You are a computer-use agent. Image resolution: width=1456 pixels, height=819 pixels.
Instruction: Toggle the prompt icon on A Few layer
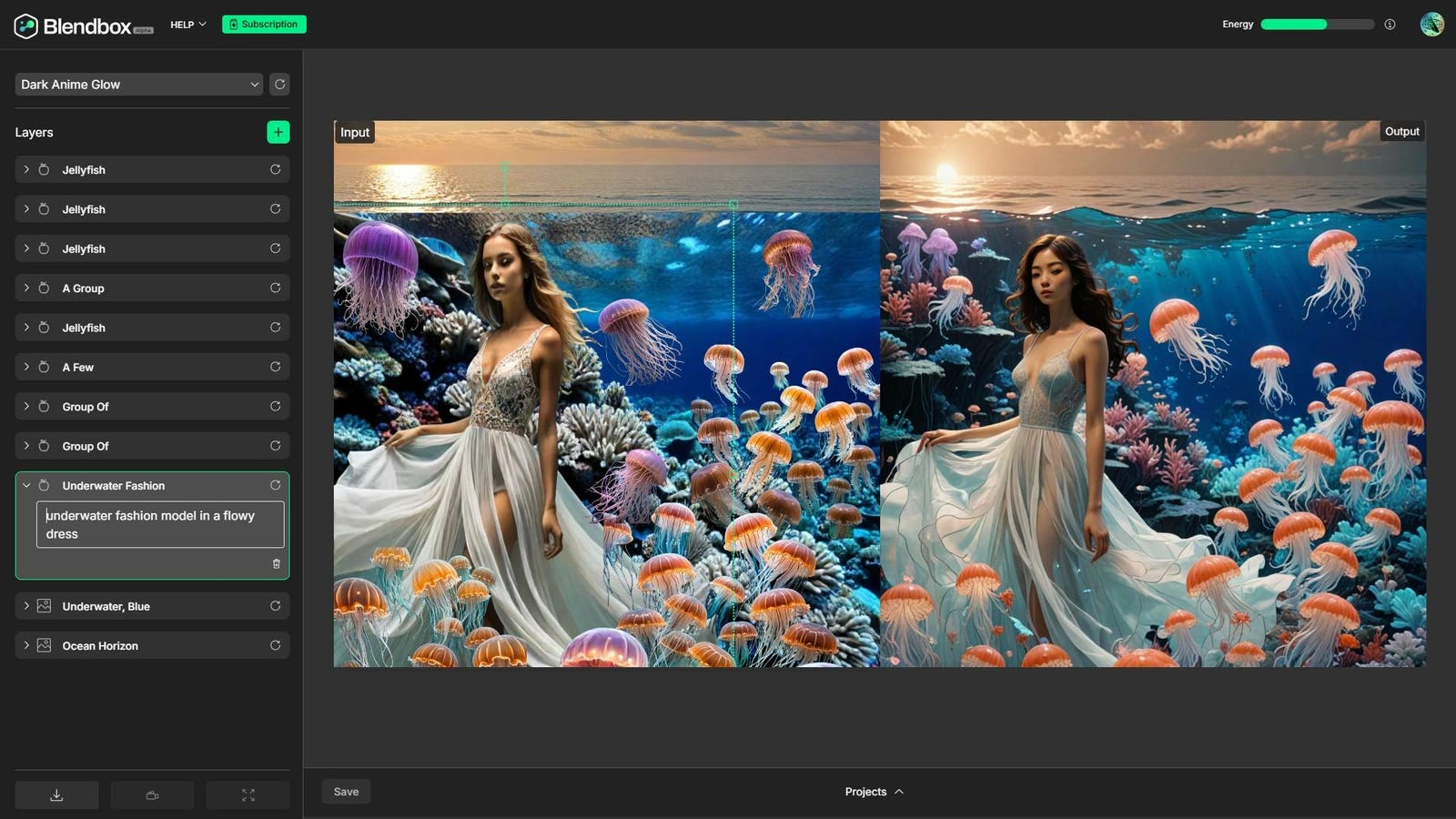point(44,367)
